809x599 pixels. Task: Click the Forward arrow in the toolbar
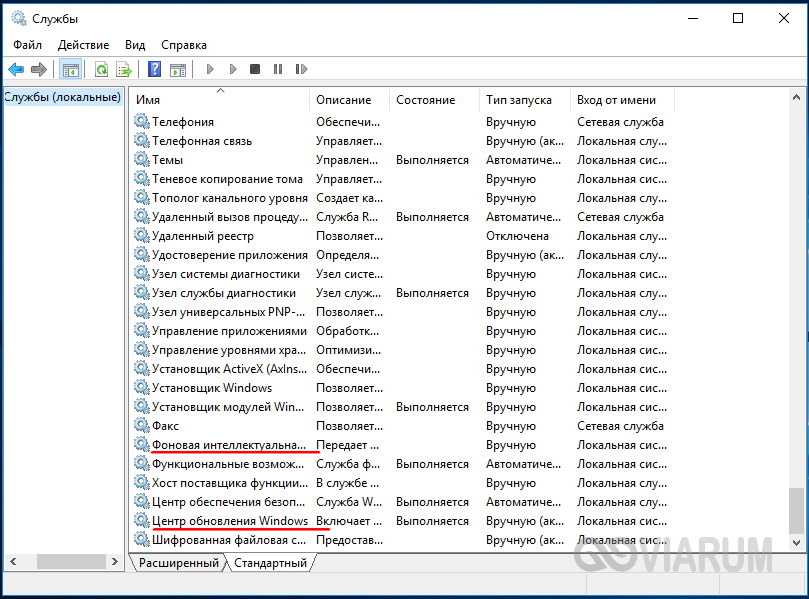38,69
